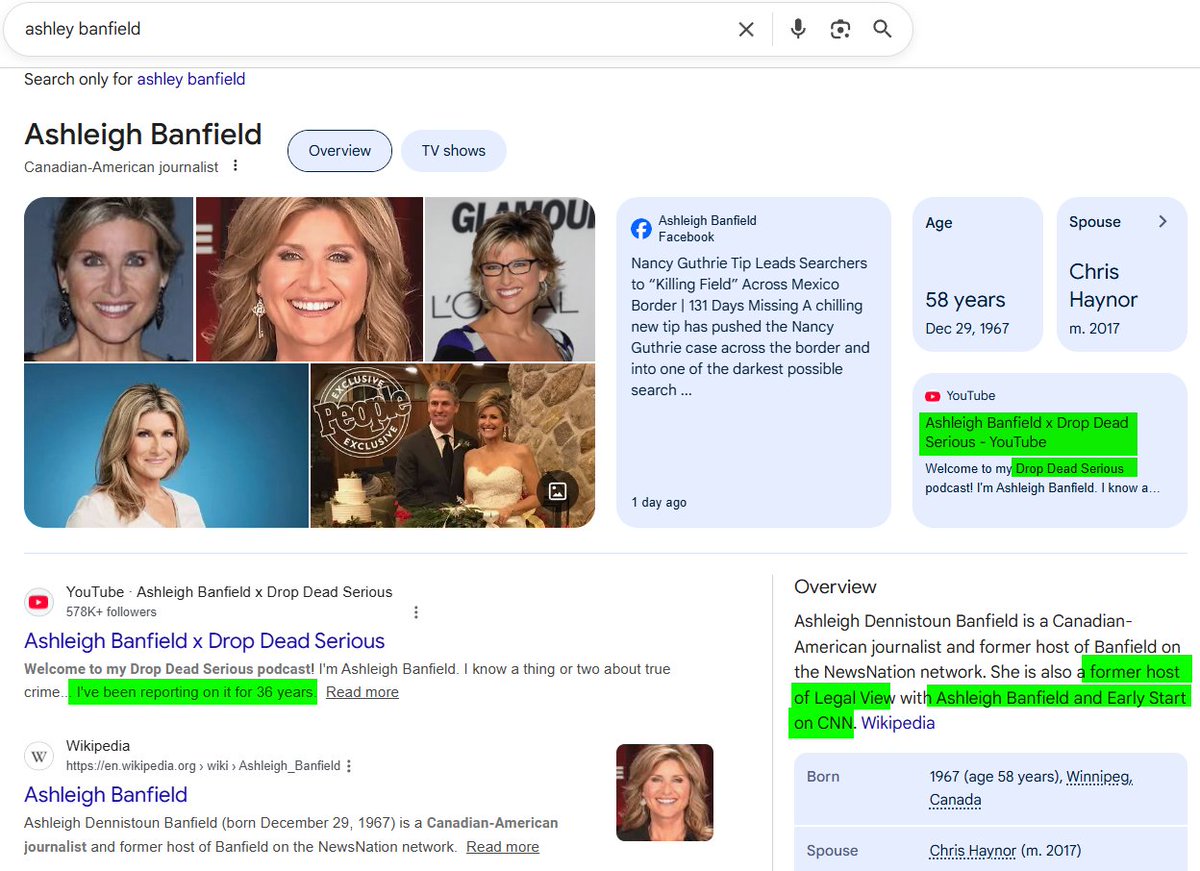The height and width of the screenshot is (871, 1200).
Task: Open the Wikipedia link in the Overview paragraph
Action: click(898, 723)
